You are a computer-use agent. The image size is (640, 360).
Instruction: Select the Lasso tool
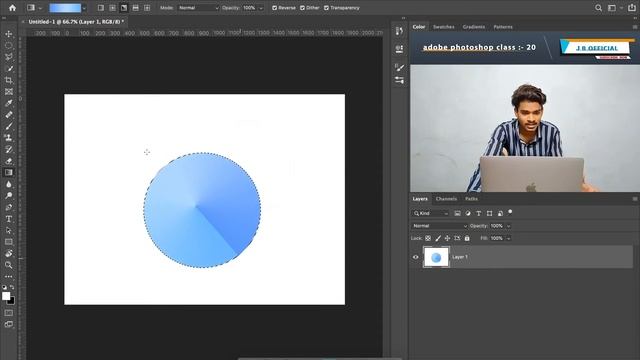[x=9, y=57]
